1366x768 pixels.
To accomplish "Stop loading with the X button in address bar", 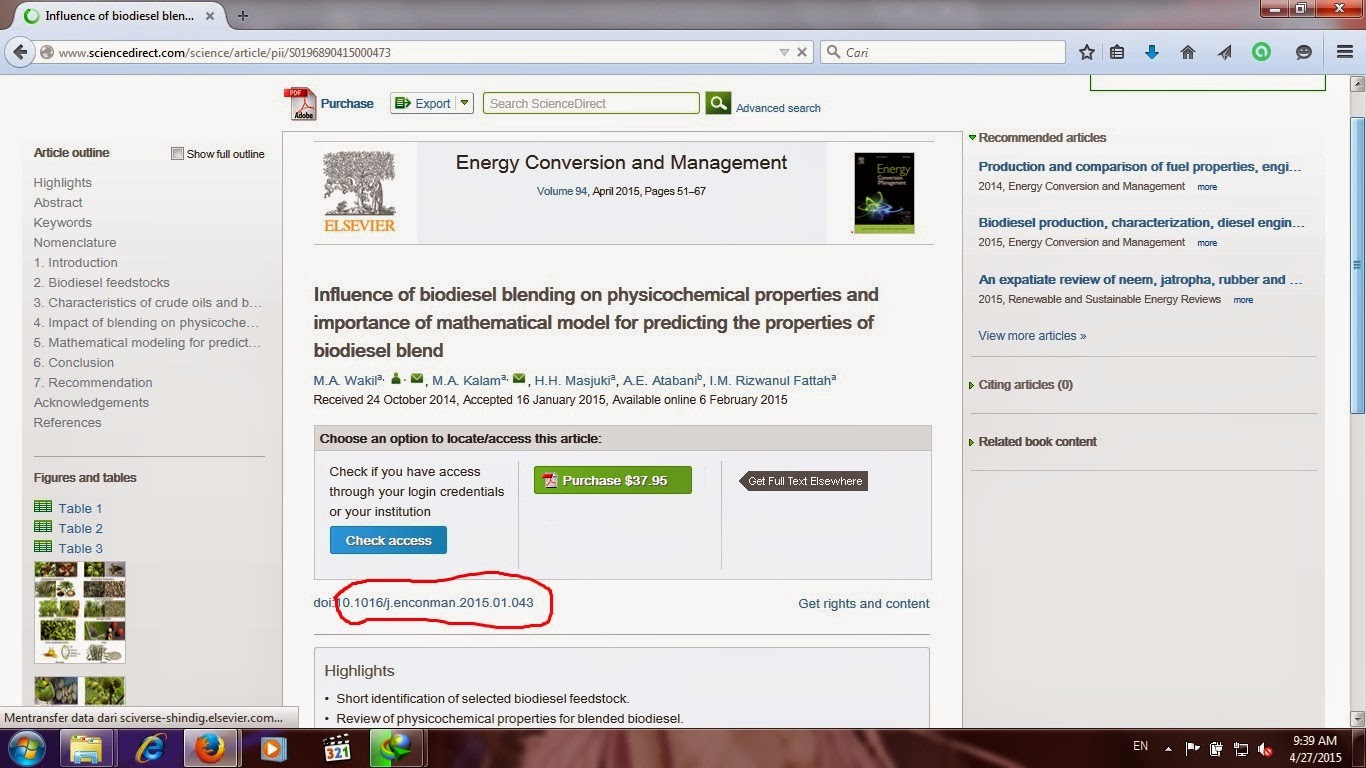I will click(802, 52).
